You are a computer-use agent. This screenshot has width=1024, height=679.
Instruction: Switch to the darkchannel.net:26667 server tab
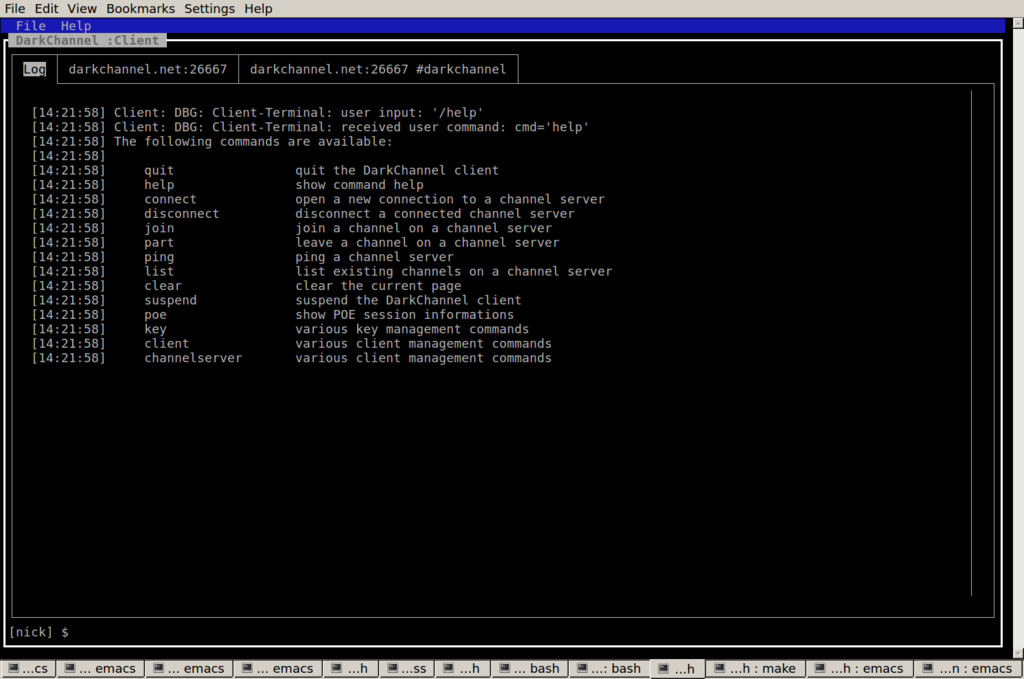tap(148, 69)
